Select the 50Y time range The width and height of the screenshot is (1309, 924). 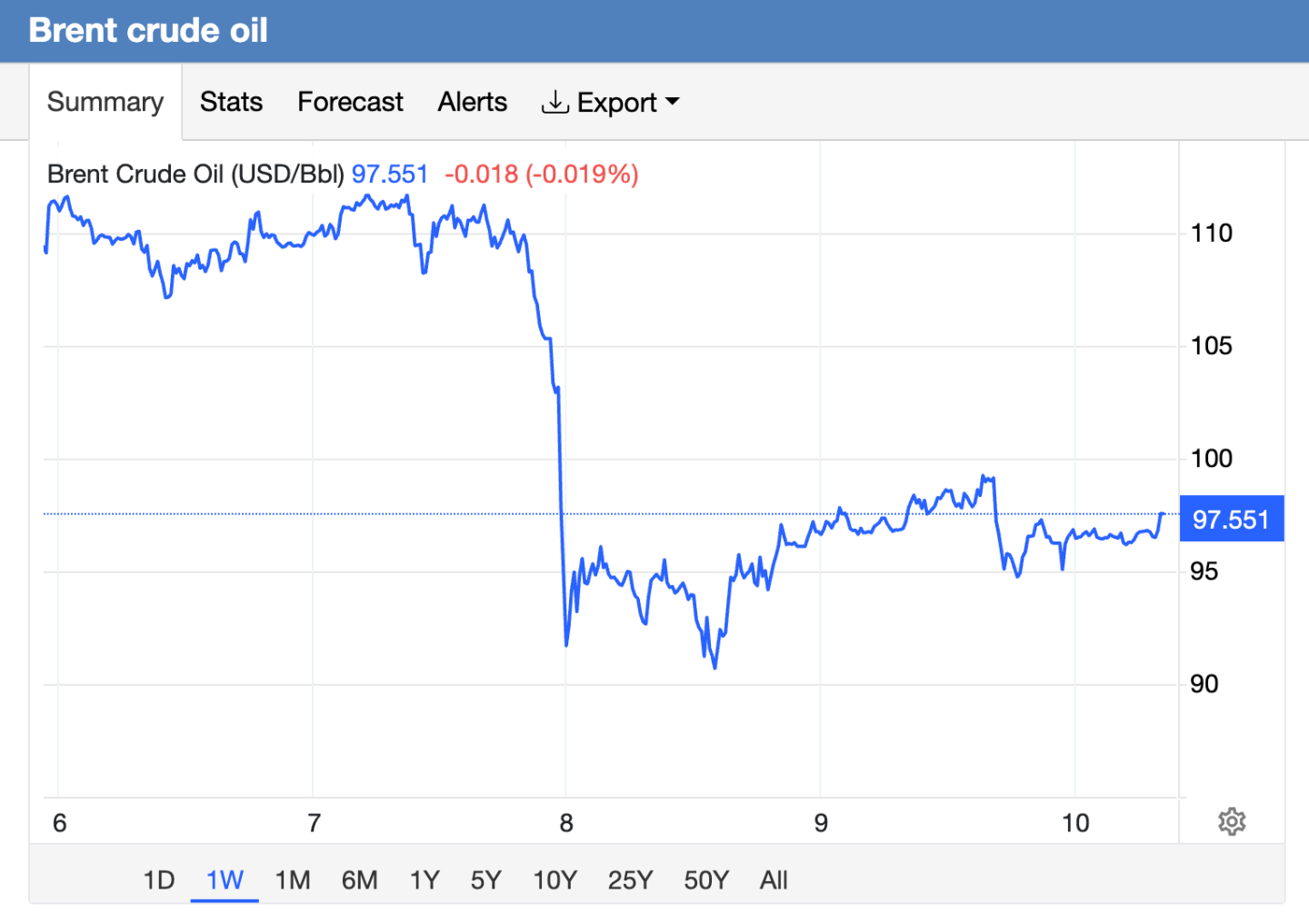[706, 879]
